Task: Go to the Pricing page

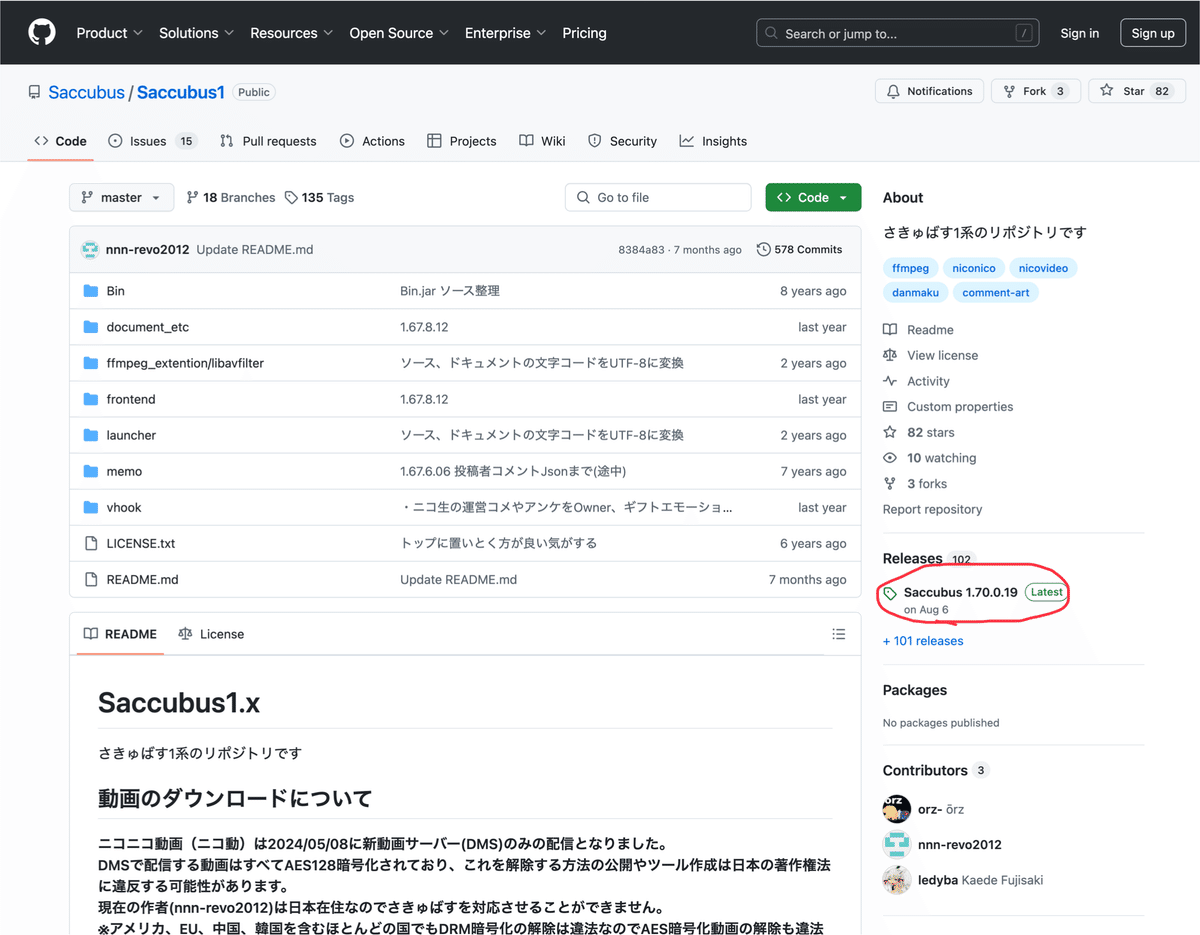Action: click(x=584, y=33)
